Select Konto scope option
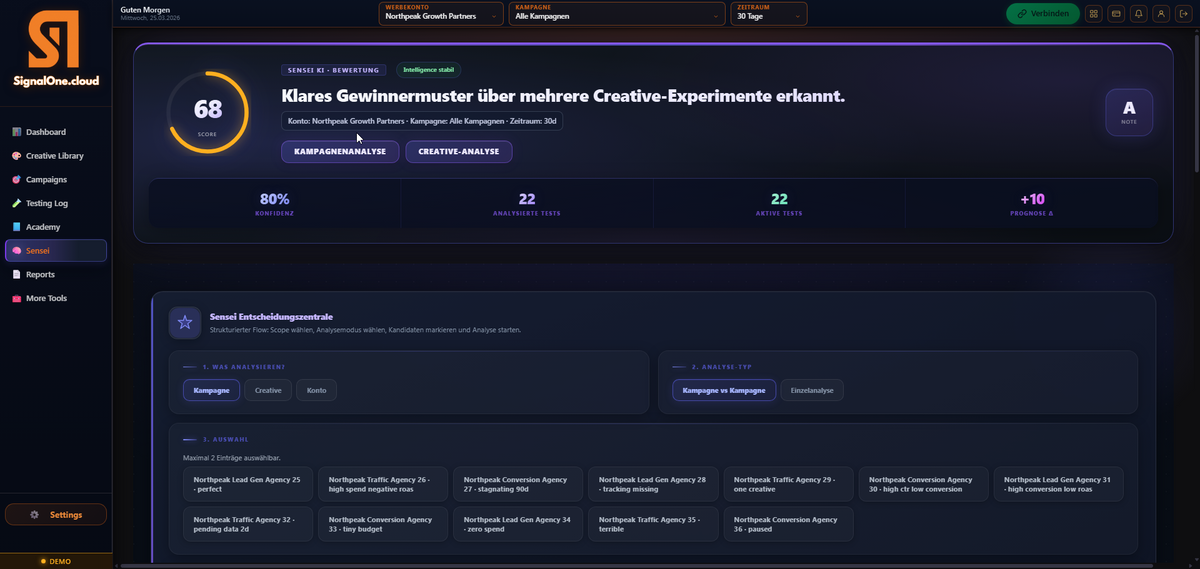 point(317,390)
